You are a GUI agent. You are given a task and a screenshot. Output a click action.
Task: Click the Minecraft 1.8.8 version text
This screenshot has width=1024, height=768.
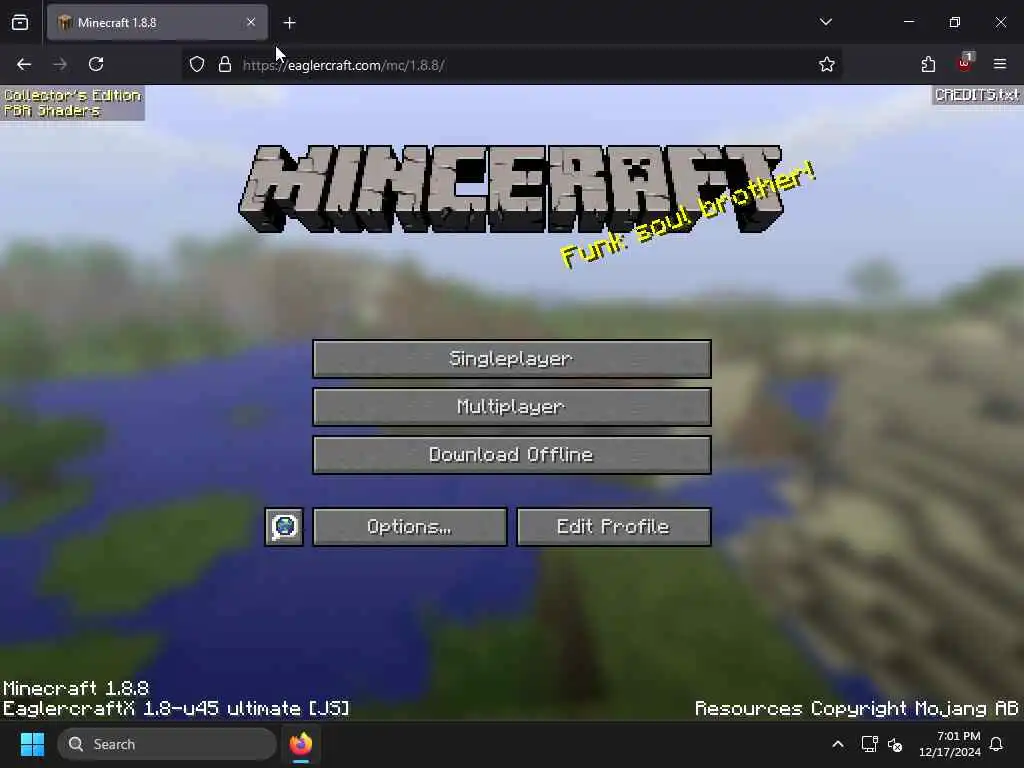[76, 688]
